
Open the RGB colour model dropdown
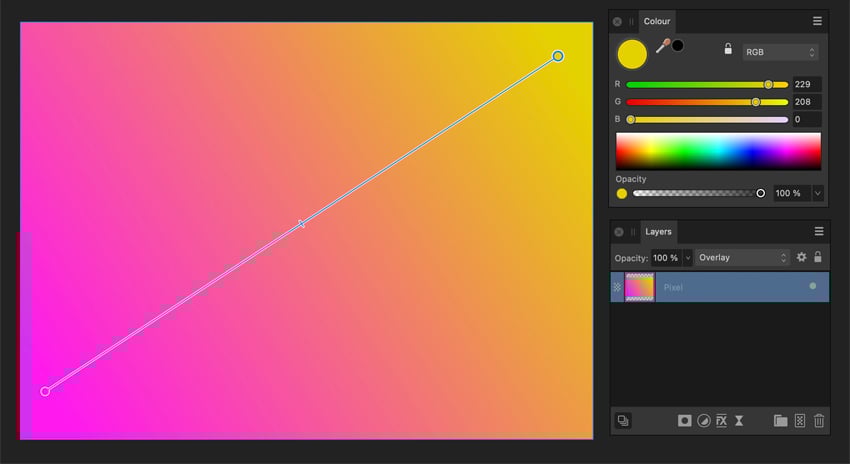780,52
